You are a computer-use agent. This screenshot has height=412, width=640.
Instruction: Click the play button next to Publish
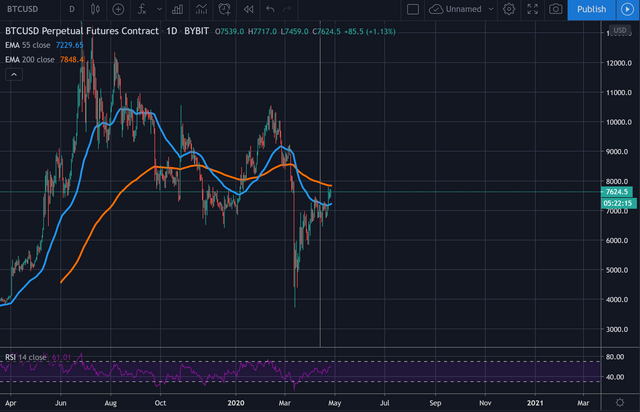627,10
